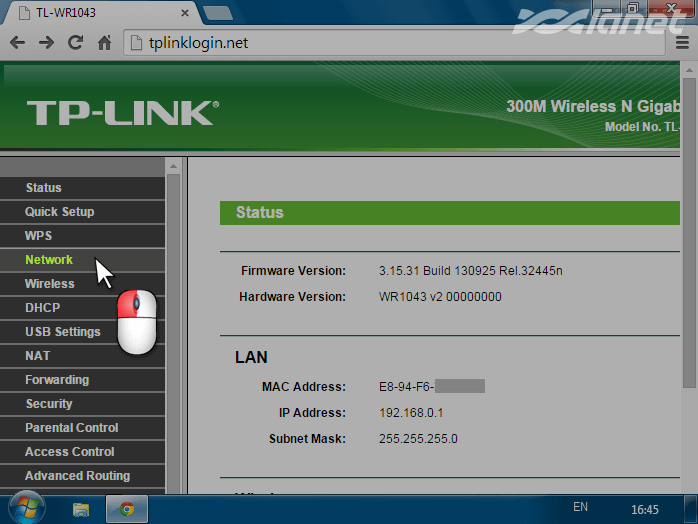Open the Network menu in sidebar

coord(49,260)
